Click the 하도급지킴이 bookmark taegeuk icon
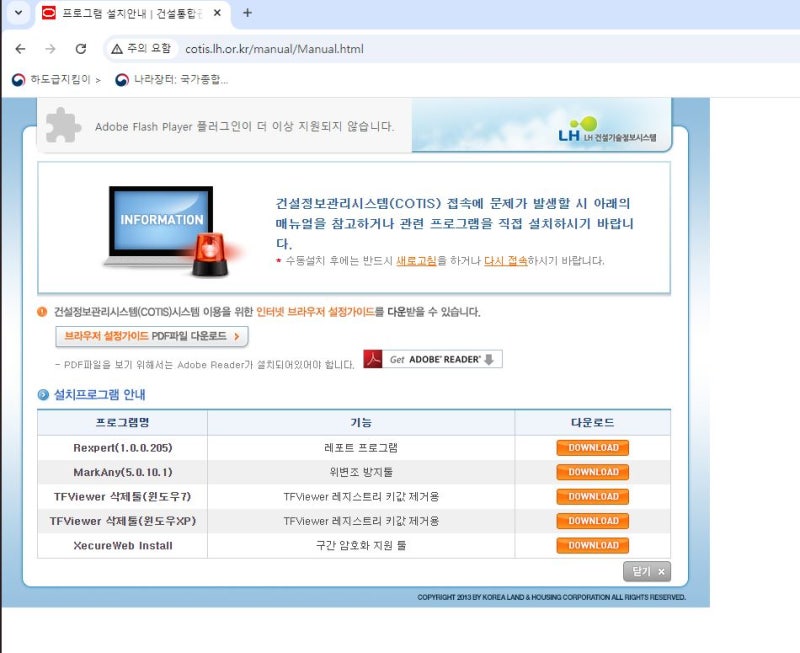Image resolution: width=800 pixels, height=653 pixels. click(x=17, y=80)
